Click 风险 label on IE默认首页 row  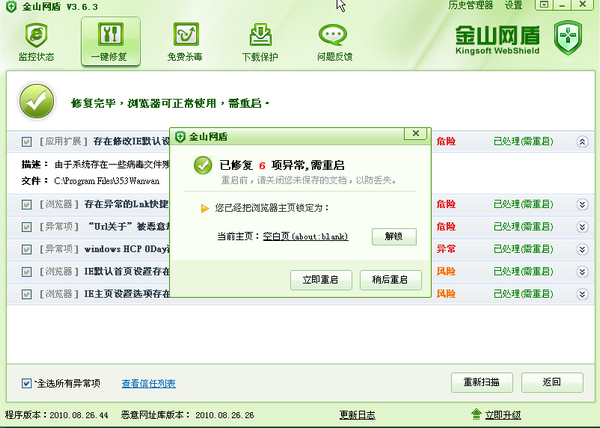[446, 272]
